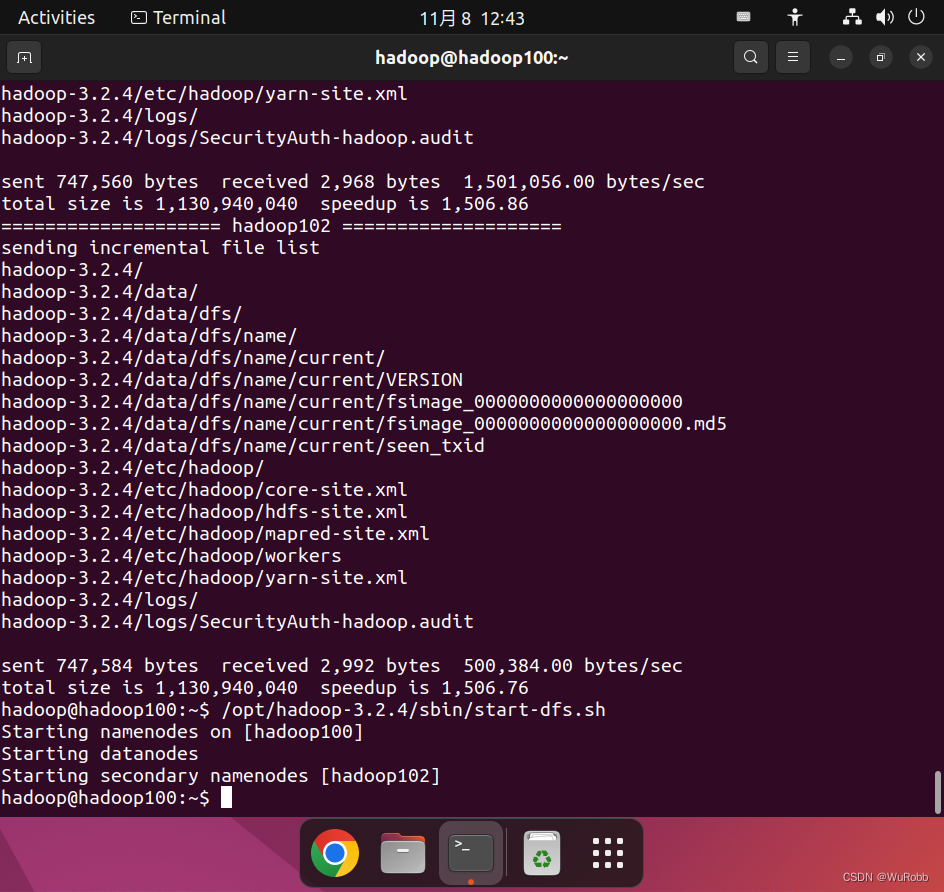Minimize the terminal window
Image resolution: width=944 pixels, height=892 pixels.
841,58
